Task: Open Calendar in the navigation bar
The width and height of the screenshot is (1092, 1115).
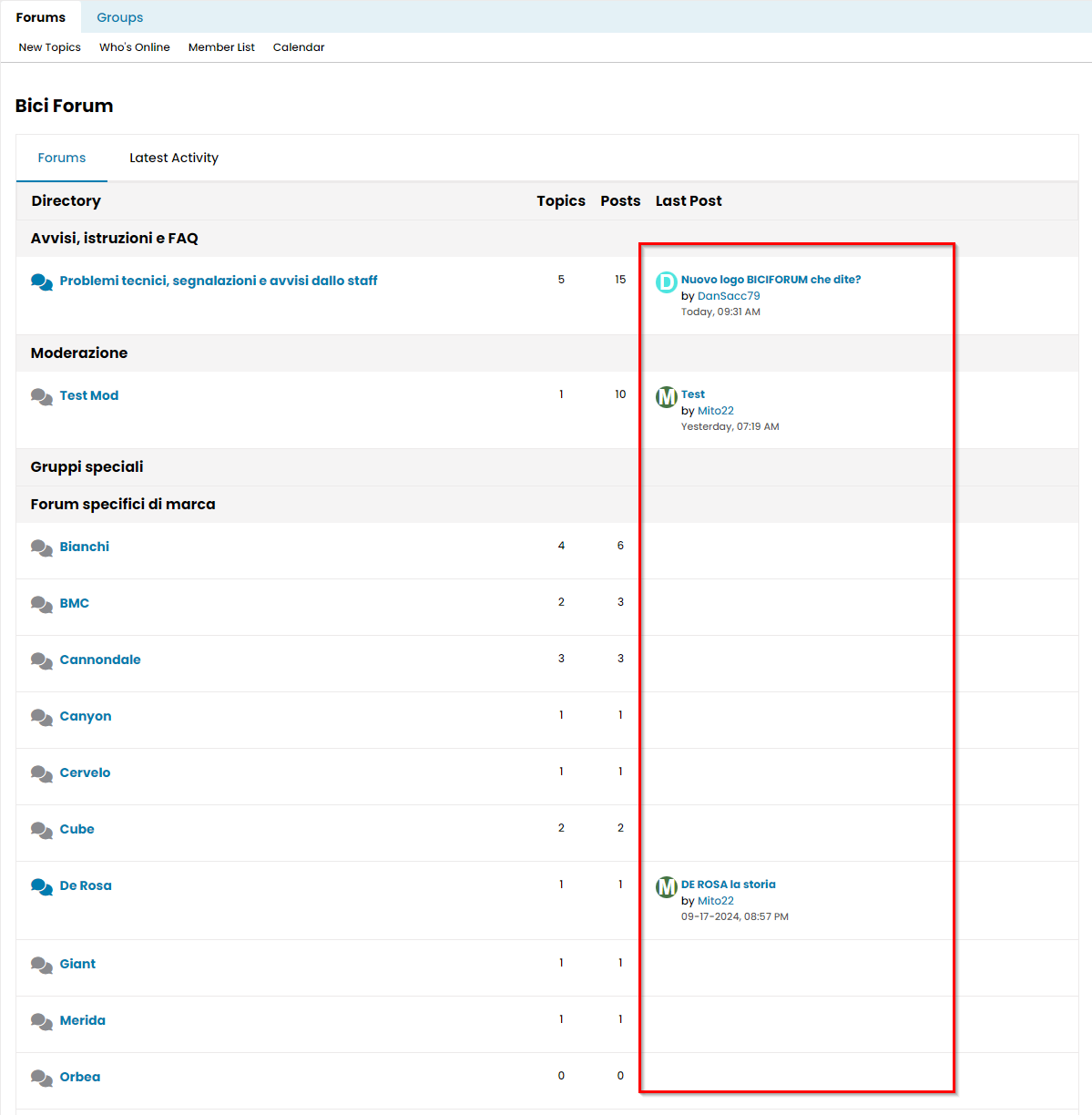Action: 299,47
